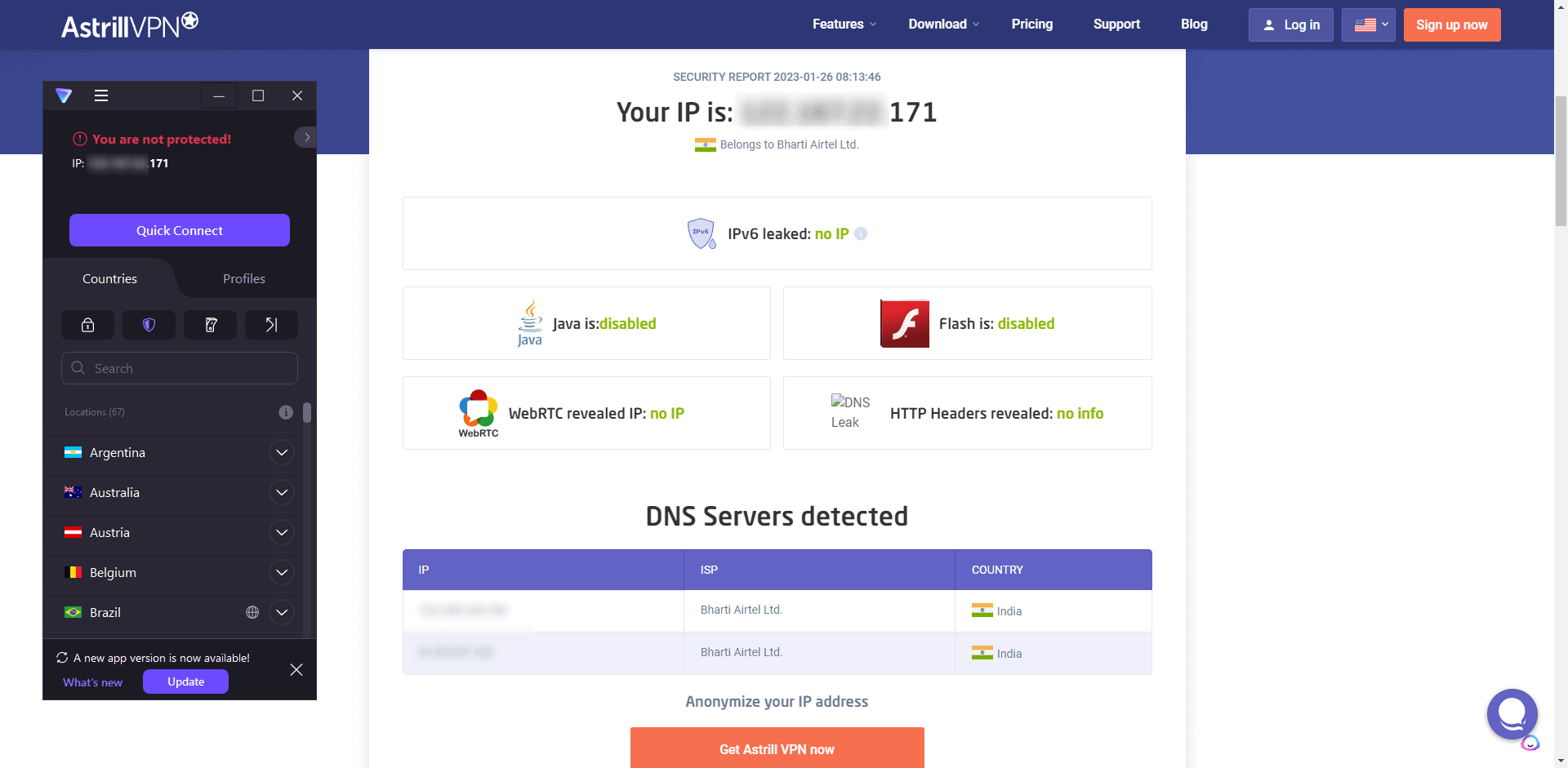Image resolution: width=1568 pixels, height=768 pixels.
Task: Click the Log in button
Action: coord(1290,24)
